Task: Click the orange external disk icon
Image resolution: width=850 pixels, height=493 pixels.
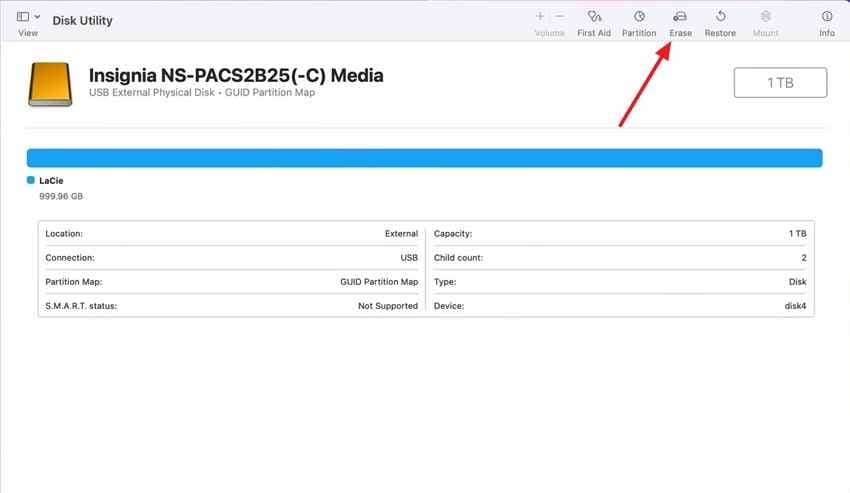Action: (x=50, y=84)
